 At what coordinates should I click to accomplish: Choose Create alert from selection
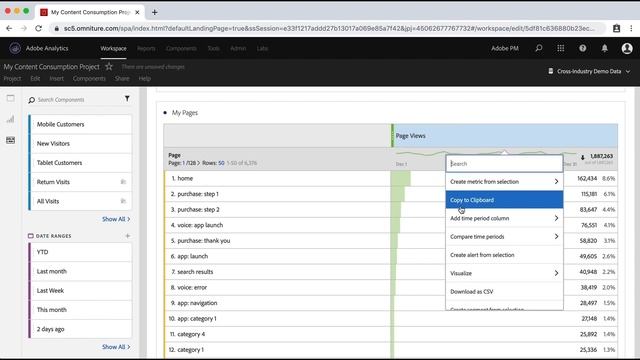click(x=504, y=255)
